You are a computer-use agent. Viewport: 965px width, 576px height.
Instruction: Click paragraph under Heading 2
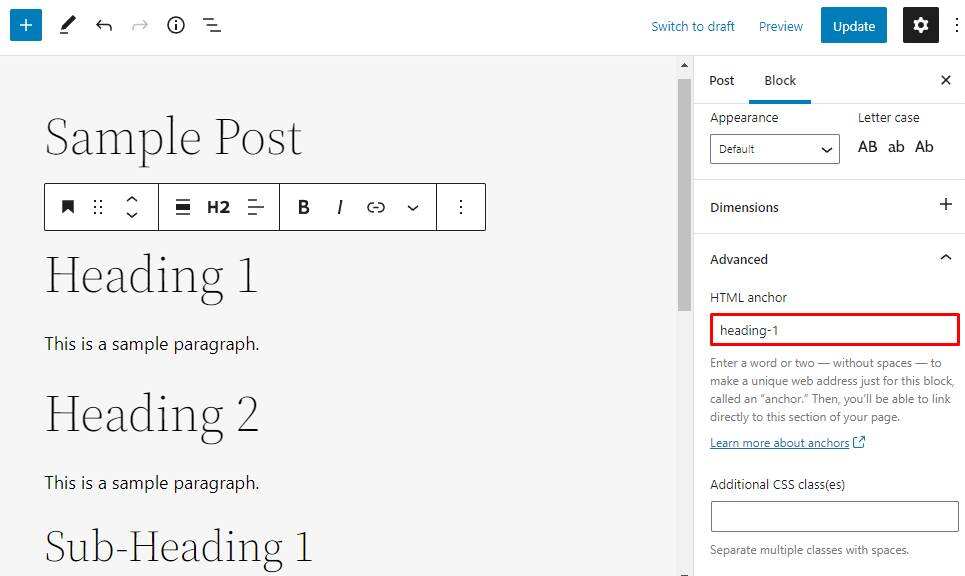pyautogui.click(x=151, y=482)
